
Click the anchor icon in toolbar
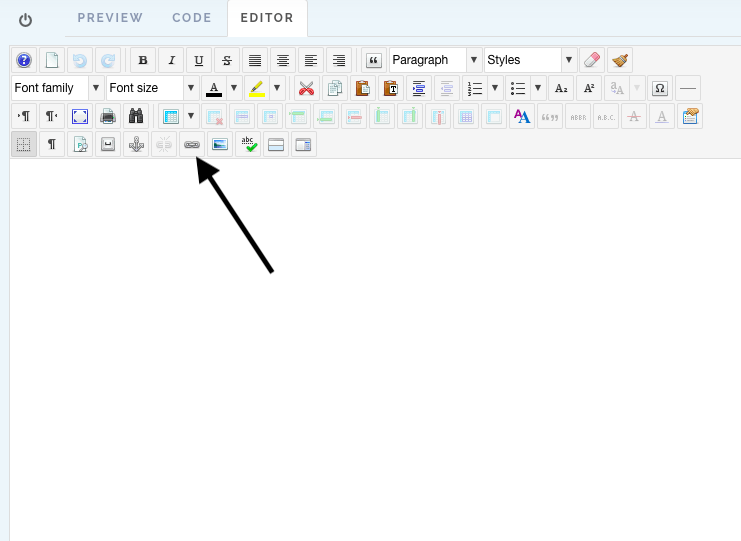137,145
